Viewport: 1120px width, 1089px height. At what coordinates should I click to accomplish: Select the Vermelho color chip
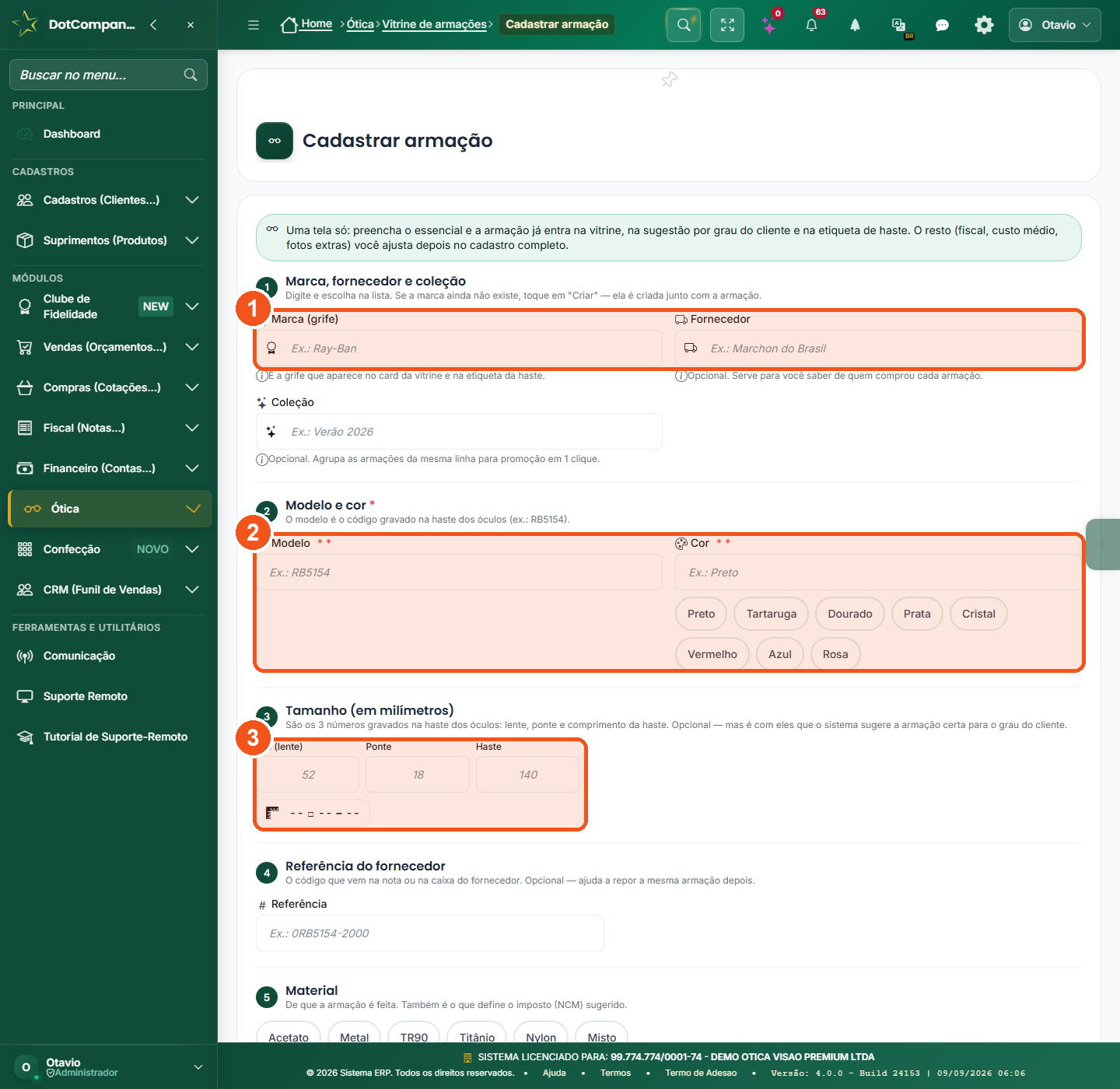pos(712,654)
